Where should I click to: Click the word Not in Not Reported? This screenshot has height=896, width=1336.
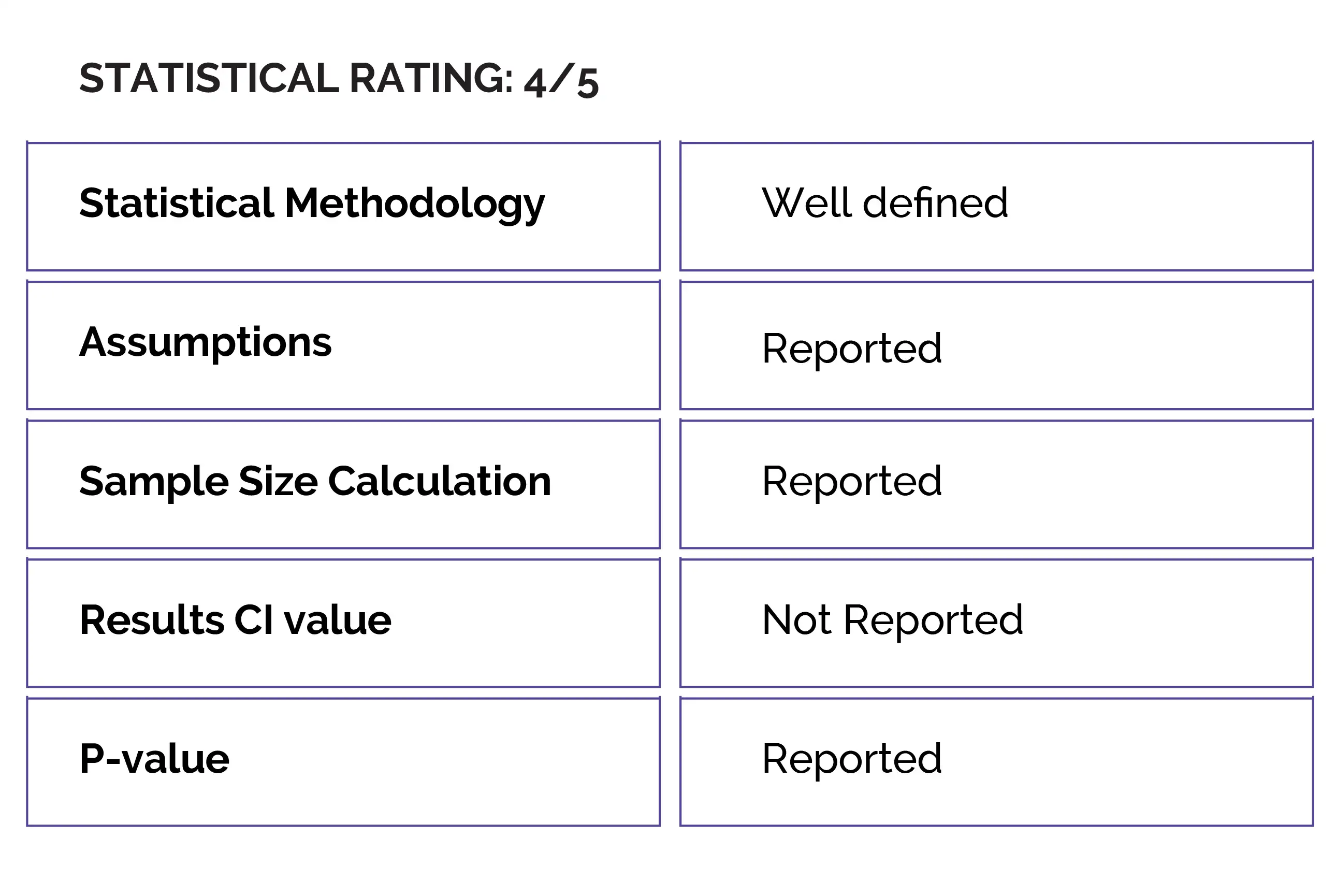(x=796, y=620)
